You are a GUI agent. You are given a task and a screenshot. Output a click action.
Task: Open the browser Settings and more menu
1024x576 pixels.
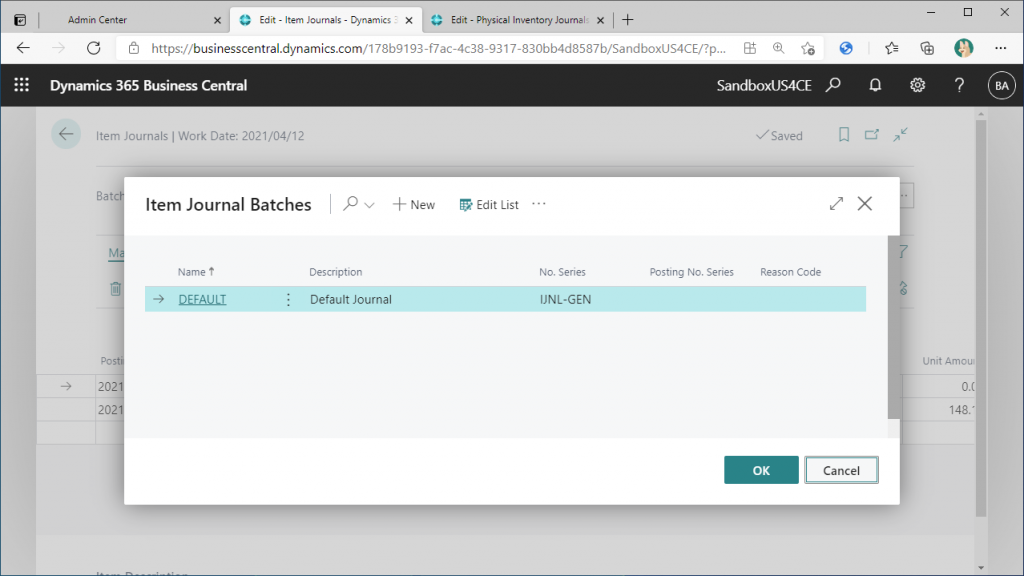pyautogui.click(x=1000, y=48)
